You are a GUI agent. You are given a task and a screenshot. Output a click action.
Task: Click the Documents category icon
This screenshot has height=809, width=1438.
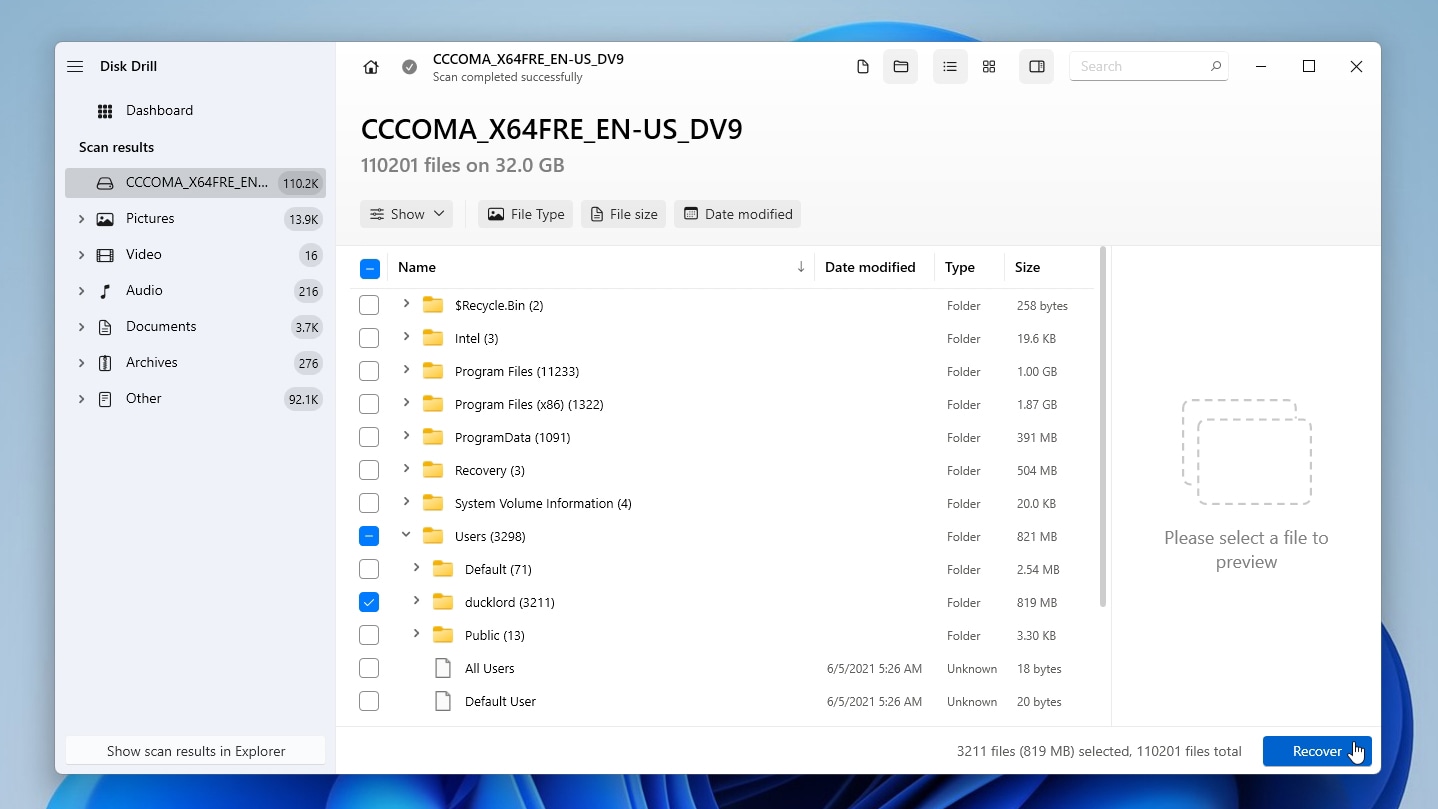tap(105, 327)
